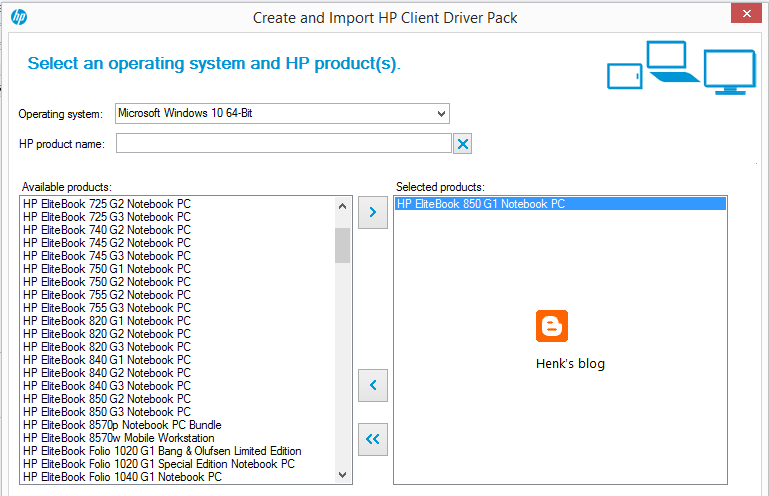This screenshot has height=496, width=769.
Task: Select HP EliteBook Folio 1040 G1 Notebook PC
Action: [122, 477]
